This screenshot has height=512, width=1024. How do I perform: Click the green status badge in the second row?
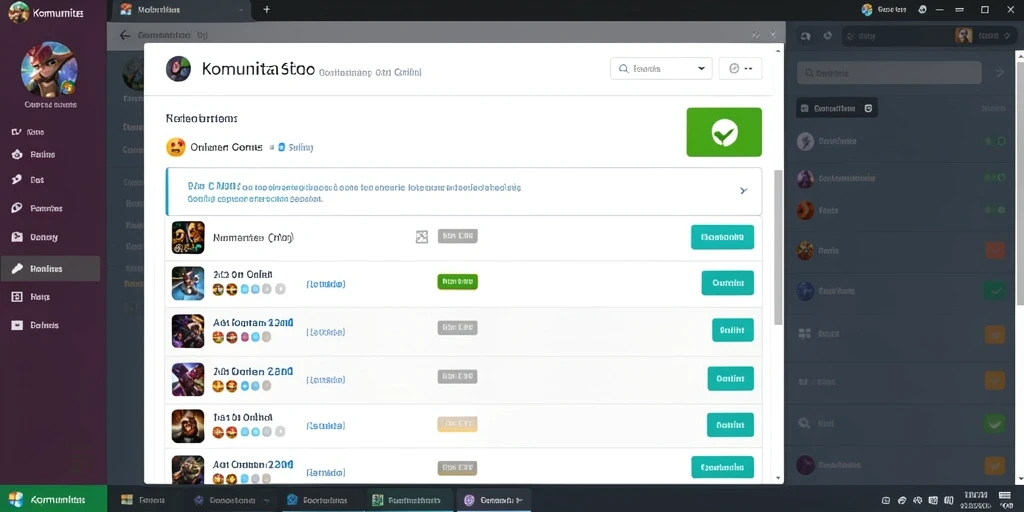coord(457,281)
